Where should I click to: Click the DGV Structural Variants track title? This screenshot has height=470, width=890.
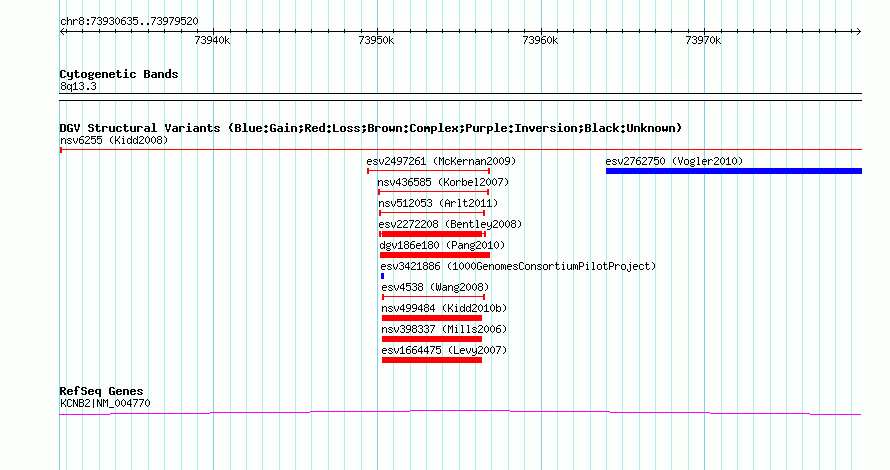coord(371,128)
